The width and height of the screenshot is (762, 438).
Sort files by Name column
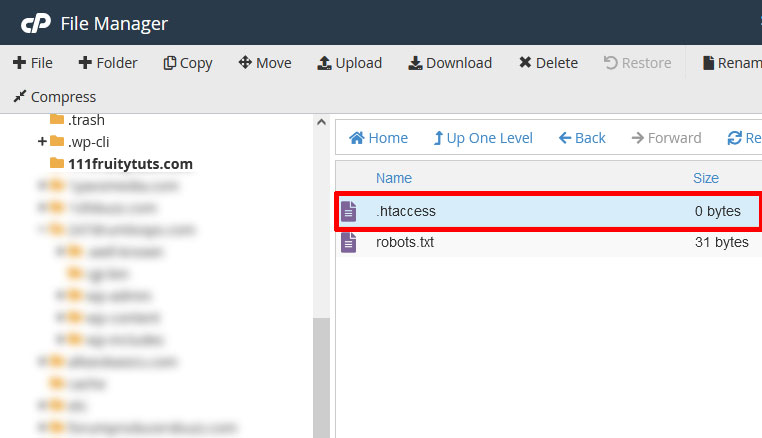pyautogui.click(x=394, y=178)
